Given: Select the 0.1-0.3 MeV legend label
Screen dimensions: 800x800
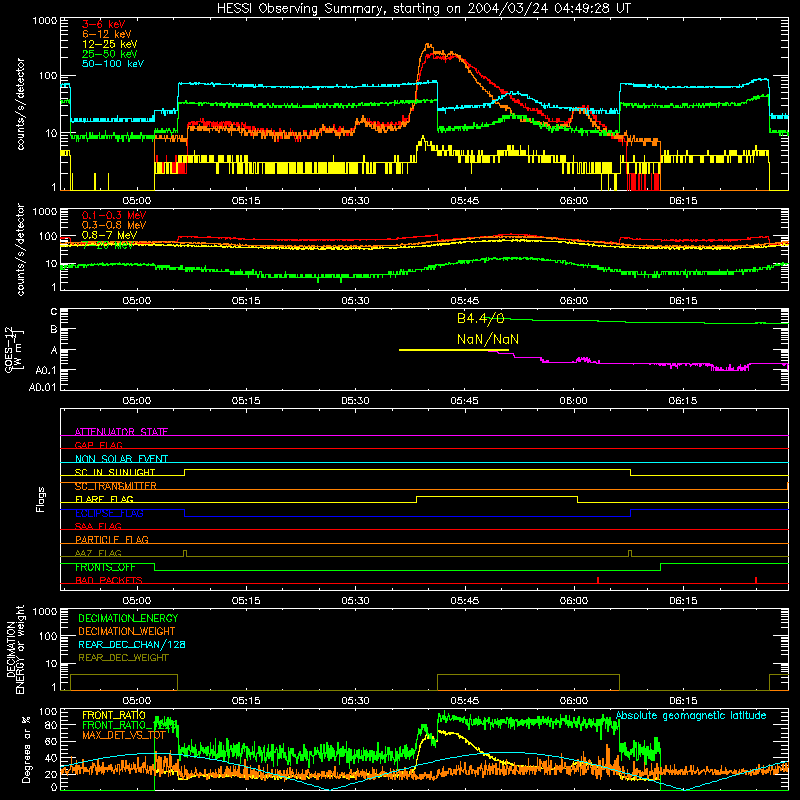Looking at the screenshot, I should click(114, 215).
